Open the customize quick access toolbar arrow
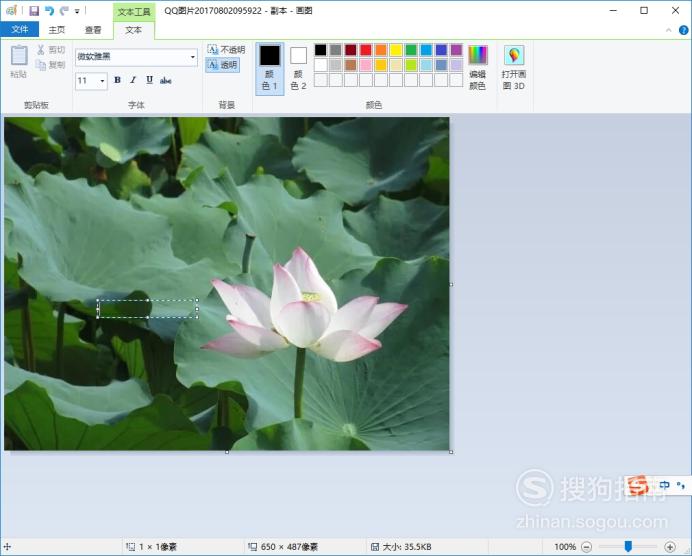692x556 pixels. (77, 11)
